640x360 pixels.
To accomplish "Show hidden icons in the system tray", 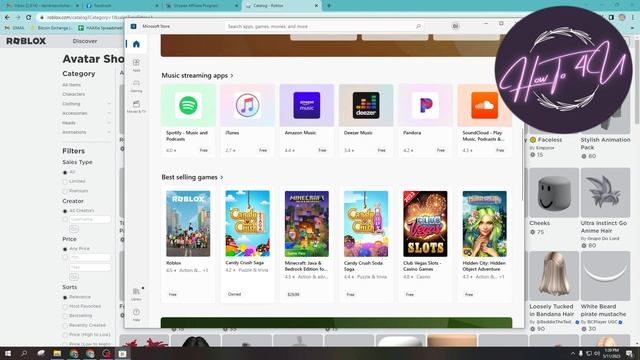I will [573, 353].
